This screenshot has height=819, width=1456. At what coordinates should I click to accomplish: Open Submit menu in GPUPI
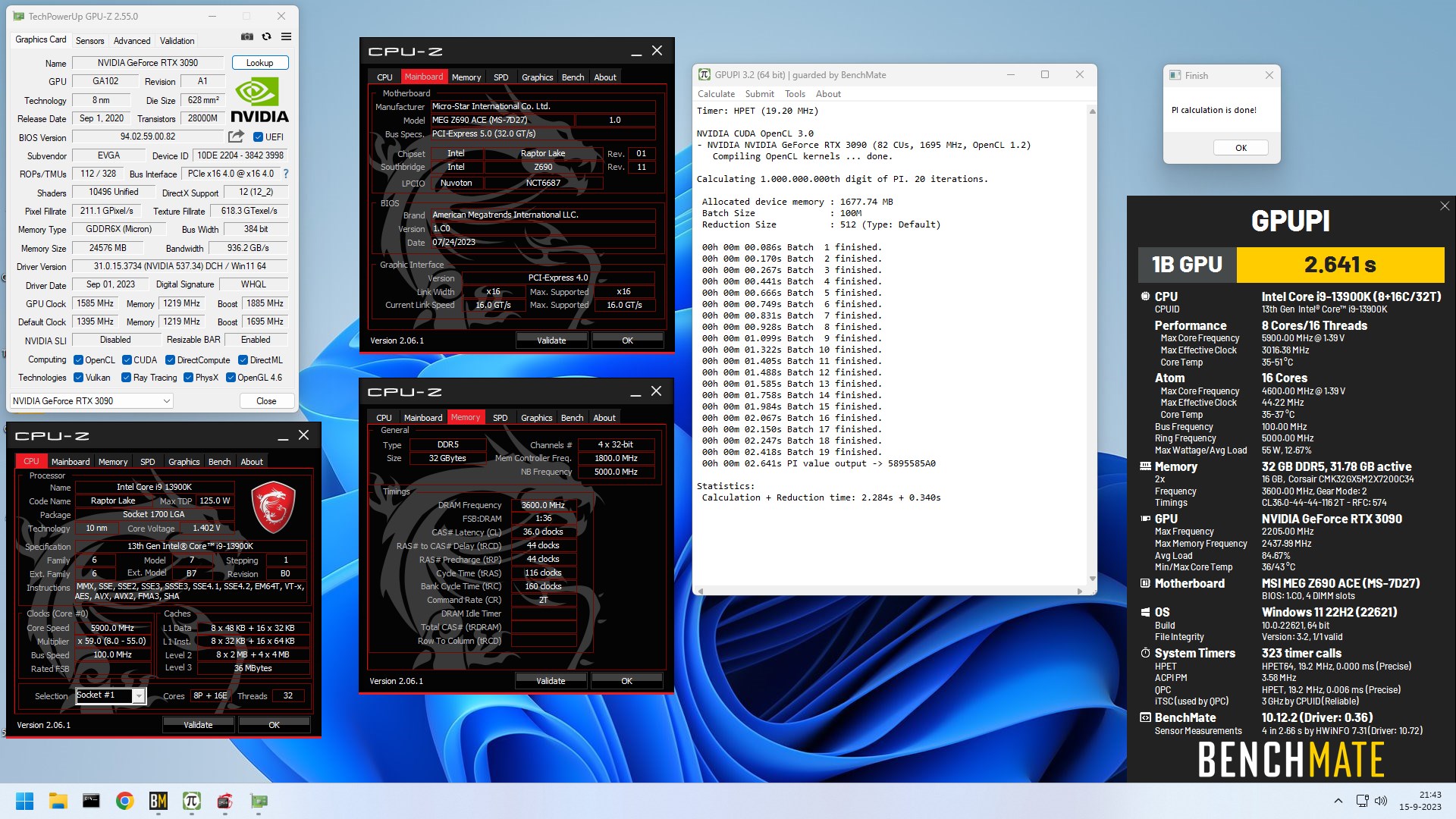click(x=759, y=94)
